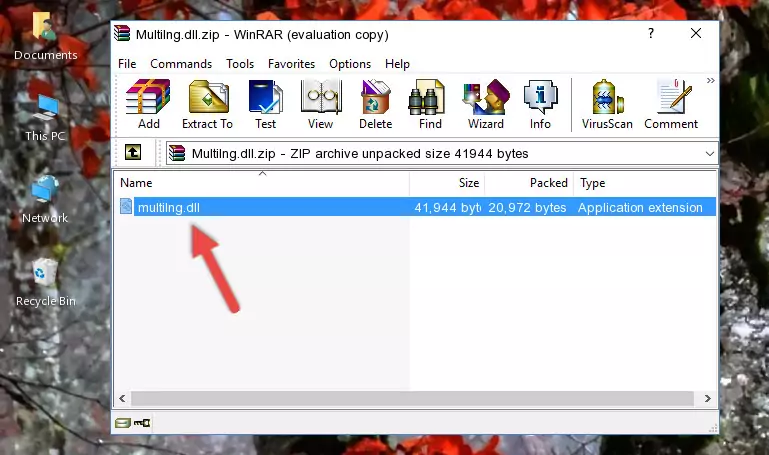Click the question mark help button
This screenshot has height=455, width=769.
651,33
